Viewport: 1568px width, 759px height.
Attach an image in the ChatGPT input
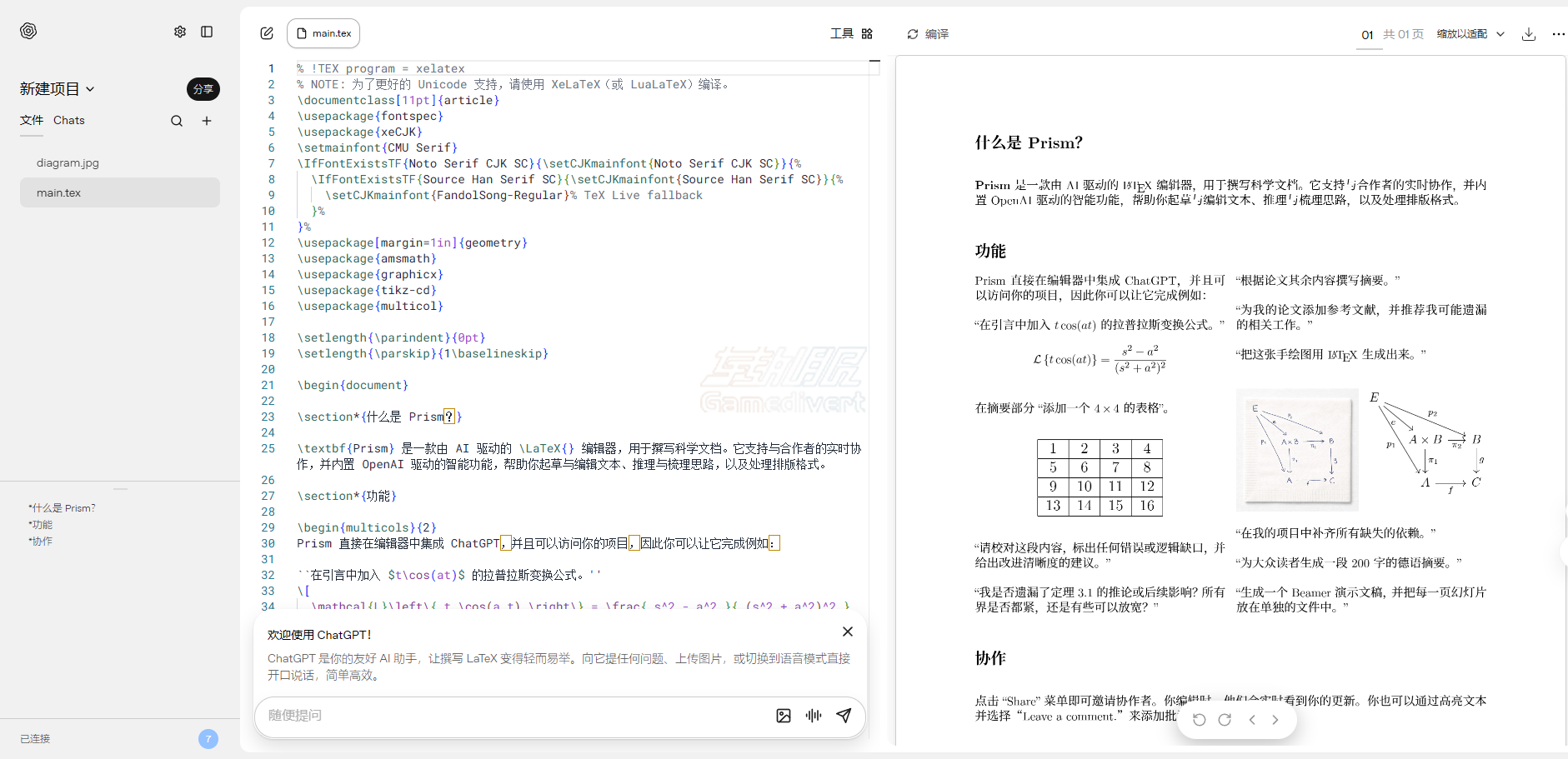784,716
